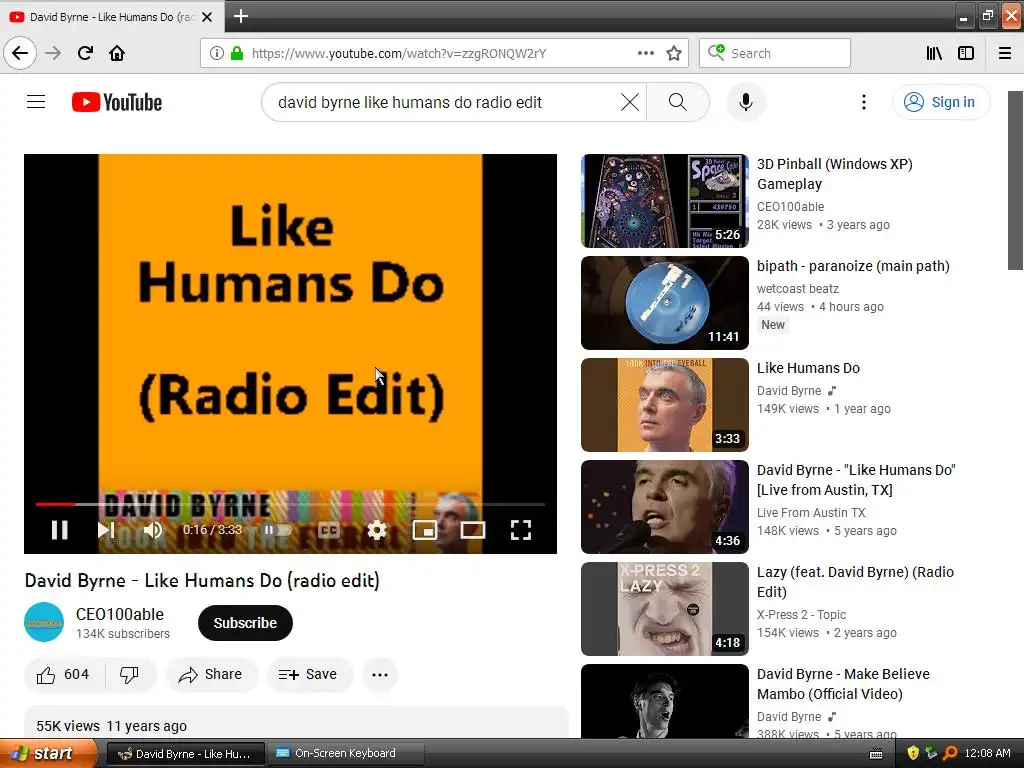Image resolution: width=1024 pixels, height=768 pixels.
Task: Switch to theater mode
Action: [x=473, y=530]
